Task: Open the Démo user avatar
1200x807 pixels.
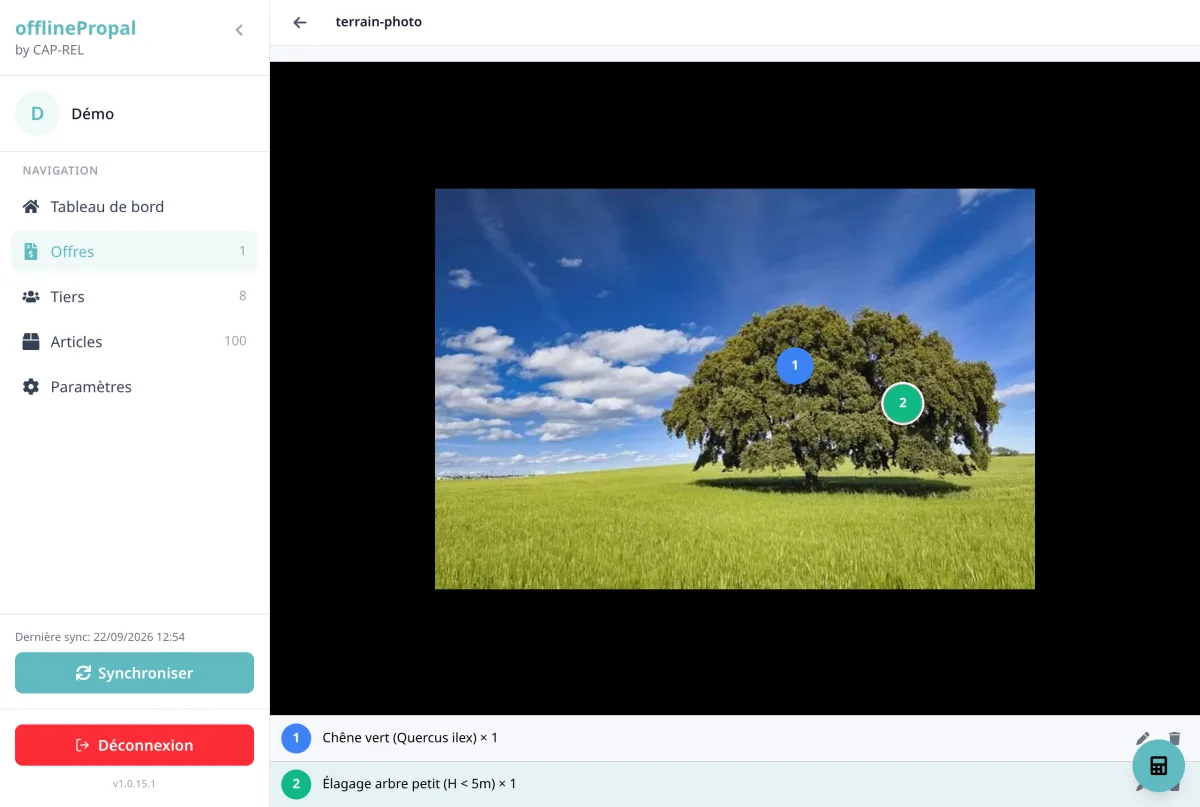Action: coord(37,114)
